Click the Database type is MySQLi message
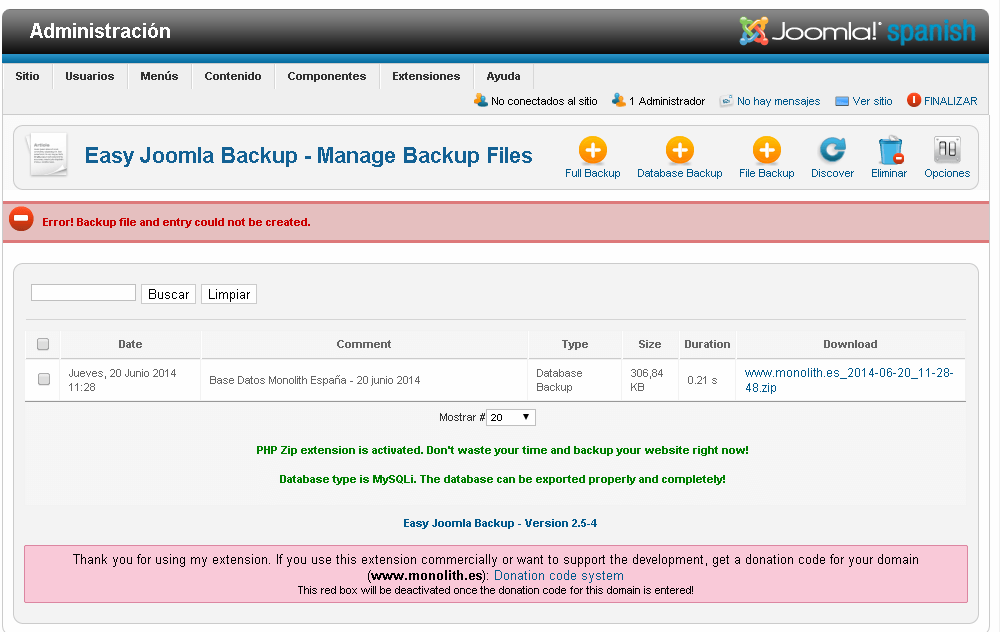Screen dimensions: 1000x632 502,479
